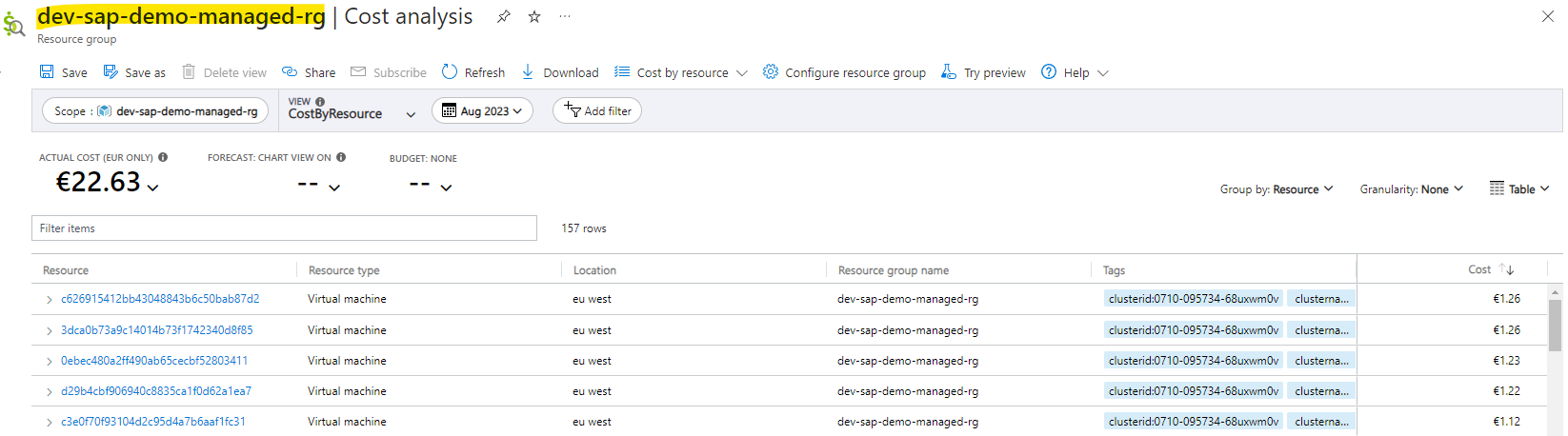Pin this Cost analysis view
The image size is (1568, 436).
click(504, 16)
